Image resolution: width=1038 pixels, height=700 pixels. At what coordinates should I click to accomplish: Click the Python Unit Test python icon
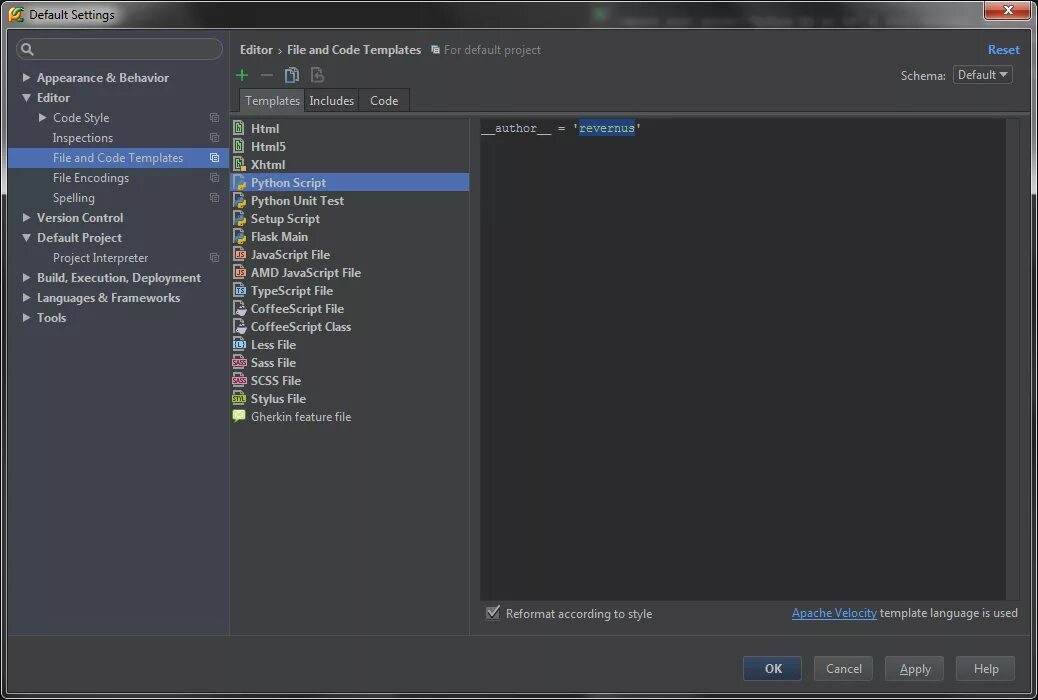(x=239, y=201)
